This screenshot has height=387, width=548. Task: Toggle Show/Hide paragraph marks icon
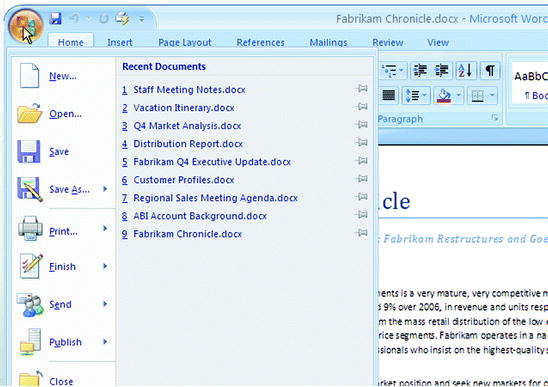(490, 71)
